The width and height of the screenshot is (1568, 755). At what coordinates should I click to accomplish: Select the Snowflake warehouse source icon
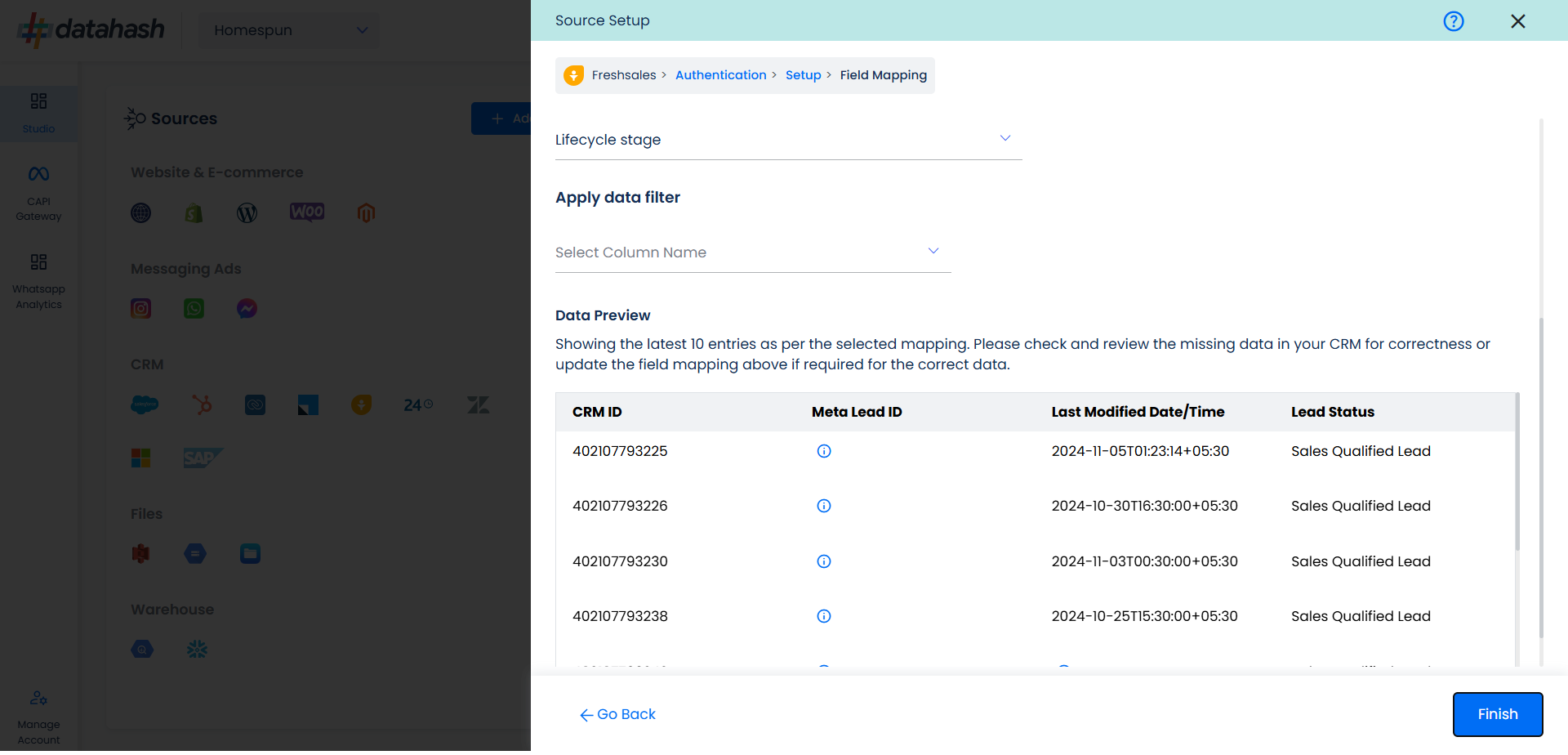click(x=197, y=650)
